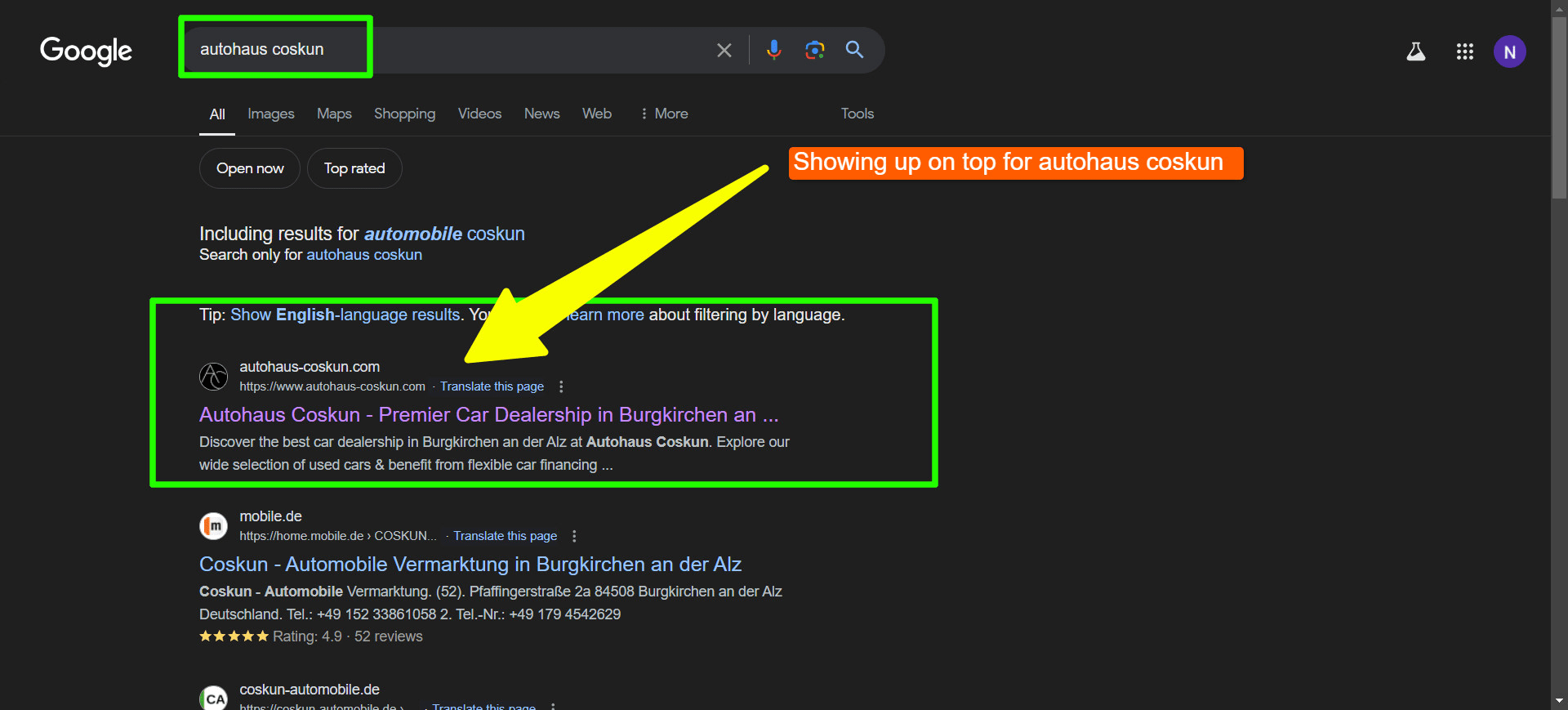Image resolution: width=1568 pixels, height=710 pixels.
Task: Click learn more about filtering by language
Action: (604, 315)
